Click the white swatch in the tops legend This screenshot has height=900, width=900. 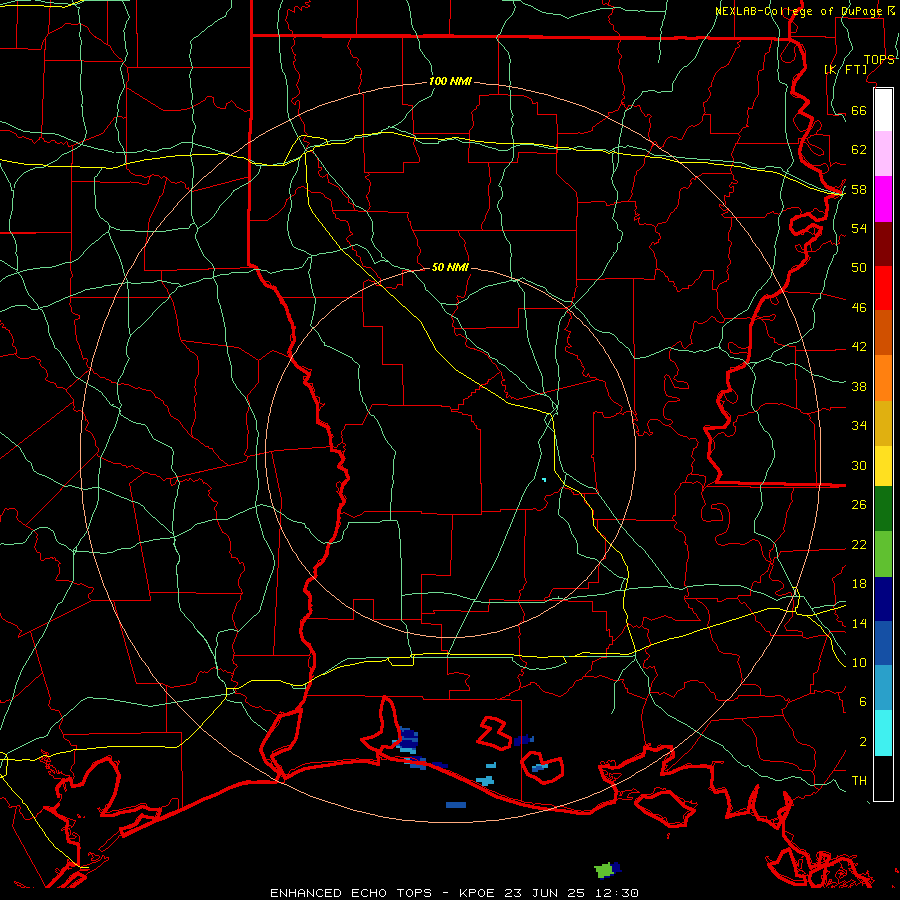pyautogui.click(x=883, y=110)
